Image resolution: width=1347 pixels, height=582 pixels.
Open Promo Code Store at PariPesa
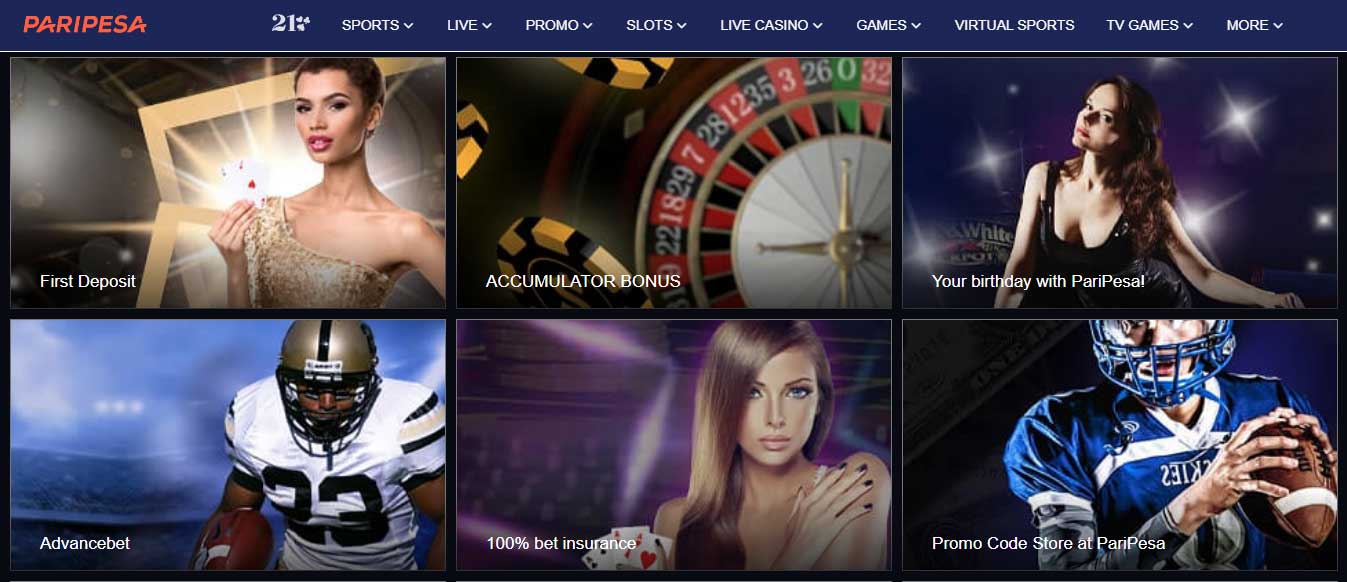point(1120,445)
